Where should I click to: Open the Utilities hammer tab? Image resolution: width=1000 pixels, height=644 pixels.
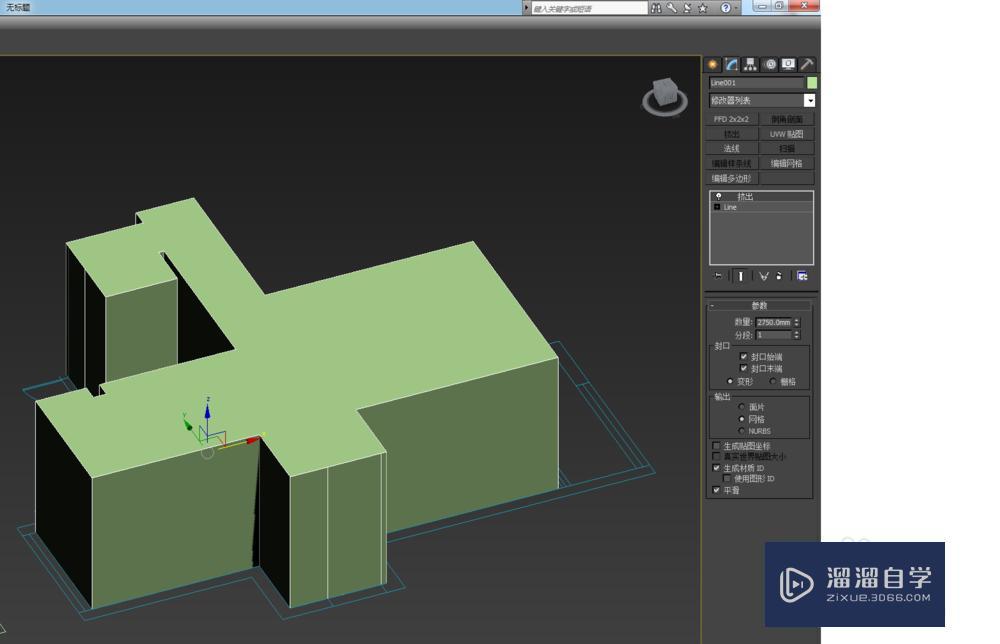[x=807, y=64]
